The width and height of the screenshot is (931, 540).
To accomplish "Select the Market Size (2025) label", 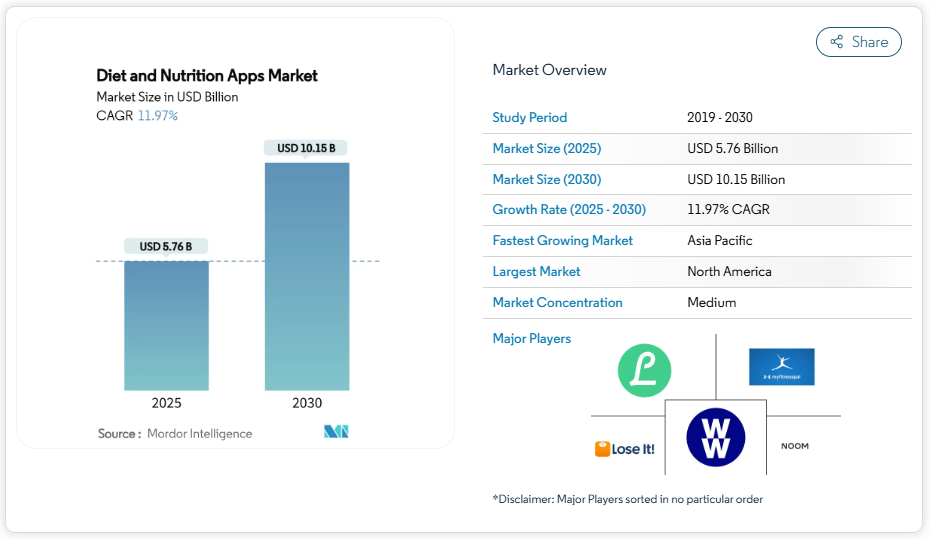I will 546,149.
